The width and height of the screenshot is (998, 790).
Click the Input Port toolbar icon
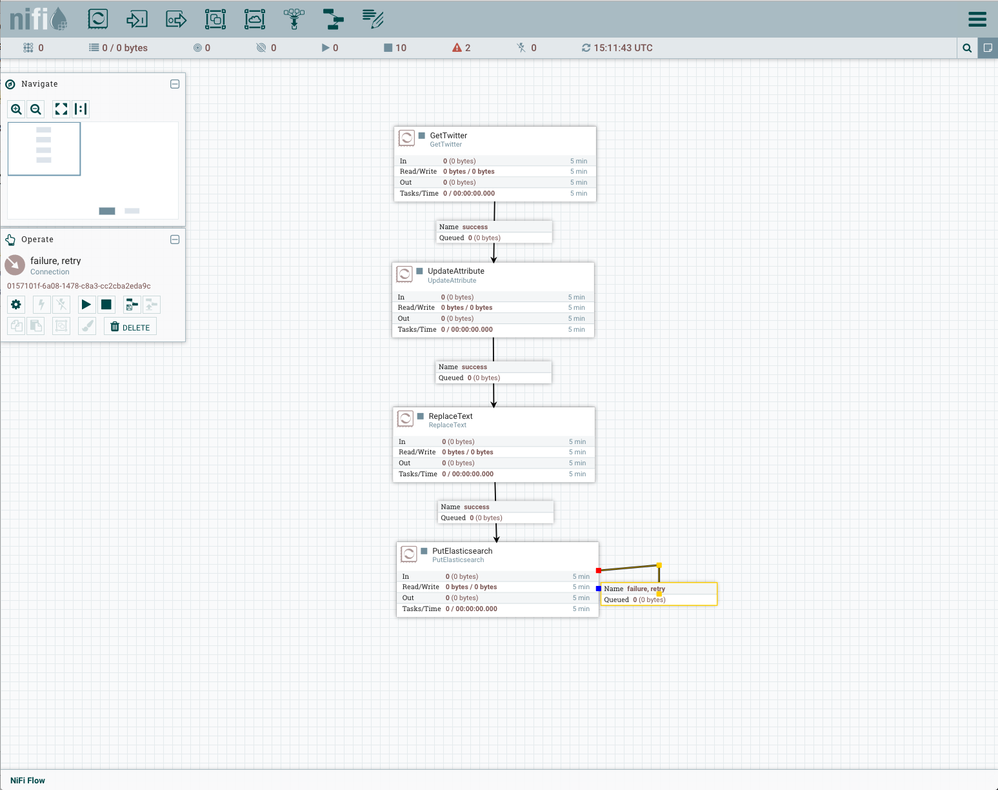(x=137, y=18)
